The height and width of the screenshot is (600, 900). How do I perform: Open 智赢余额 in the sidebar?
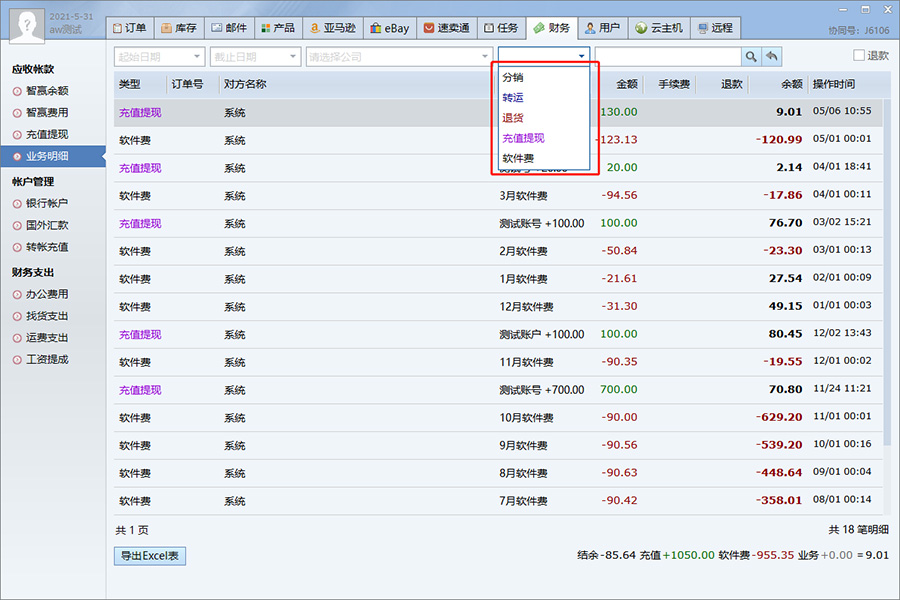click(47, 91)
